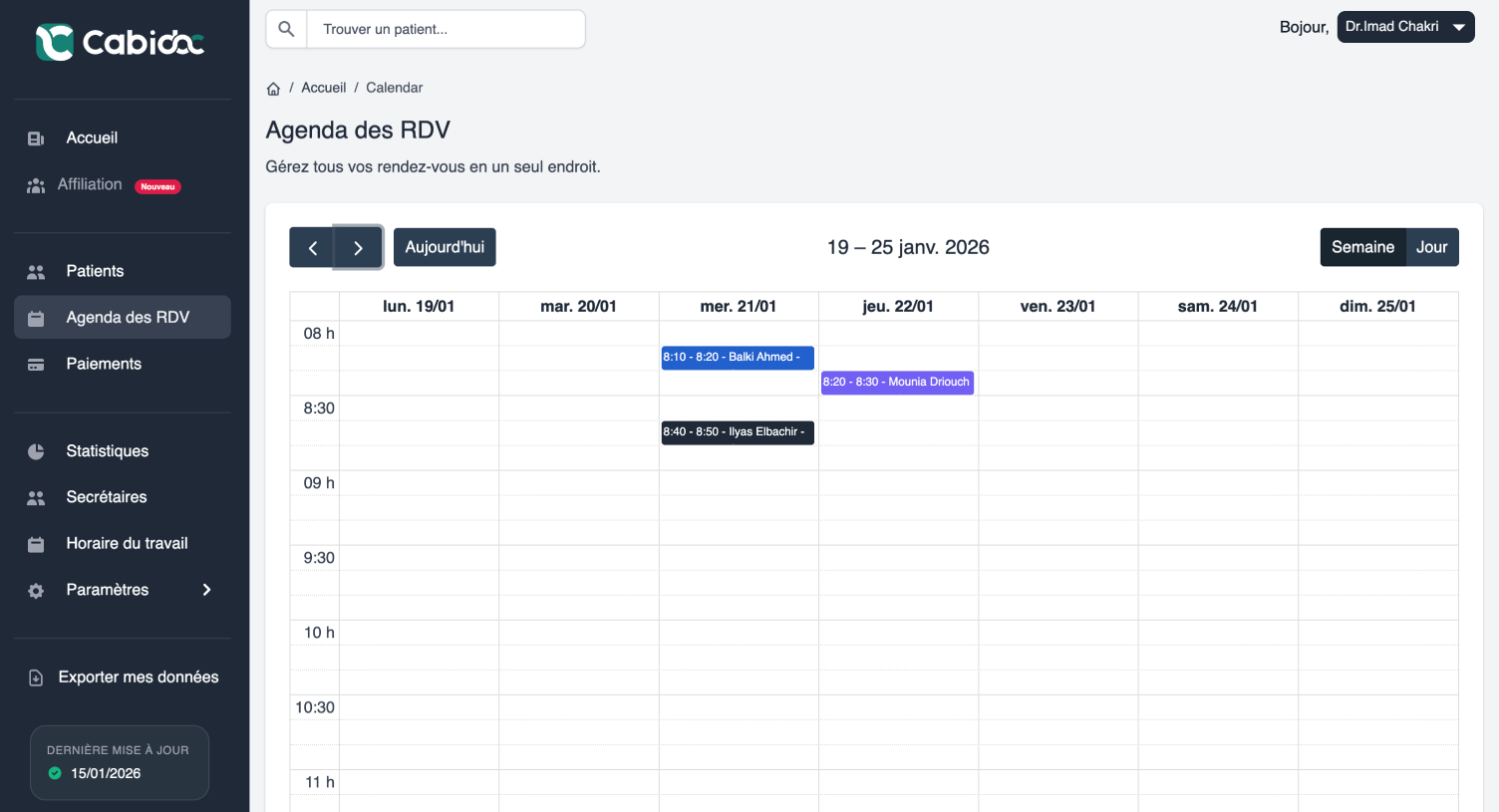
Task: Open the purple Mounia Driouch appointment
Action: tap(896, 383)
